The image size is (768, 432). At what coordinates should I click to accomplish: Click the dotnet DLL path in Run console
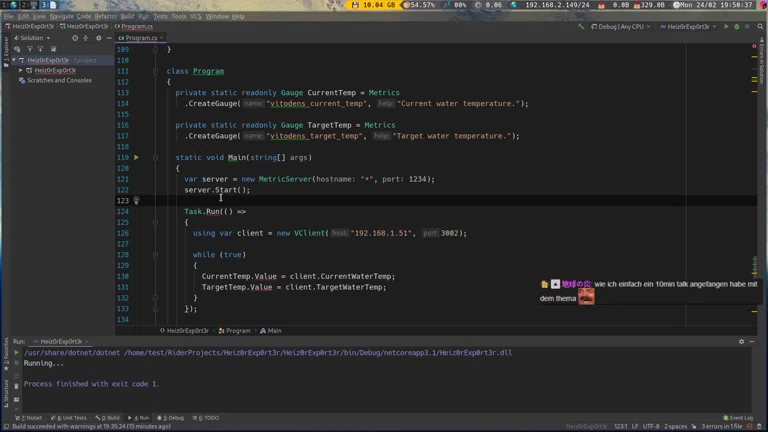coord(268,353)
